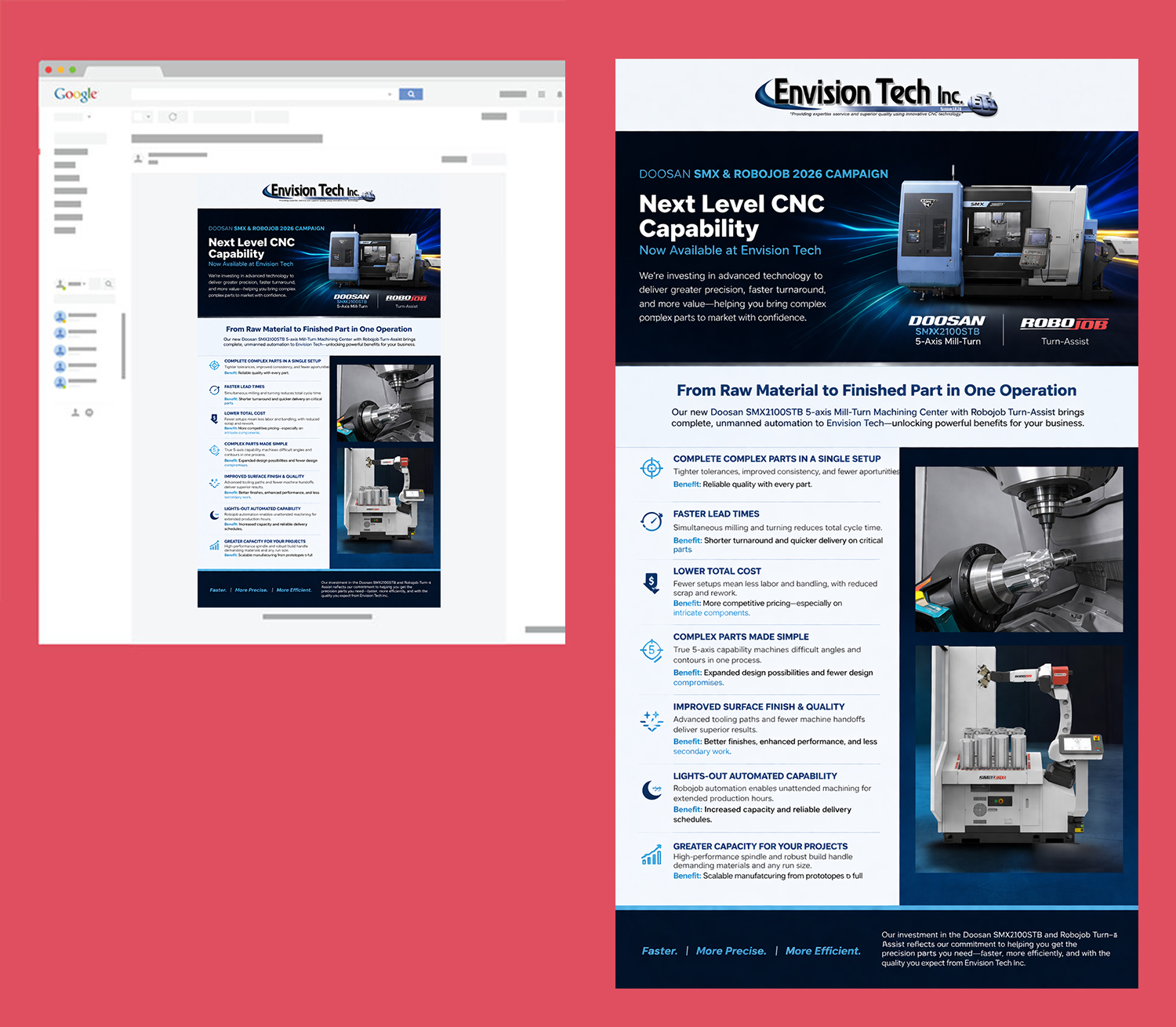Click 'Faster.' in the large flyer footer
Image resolution: width=1176 pixels, height=1027 pixels.
(x=659, y=951)
